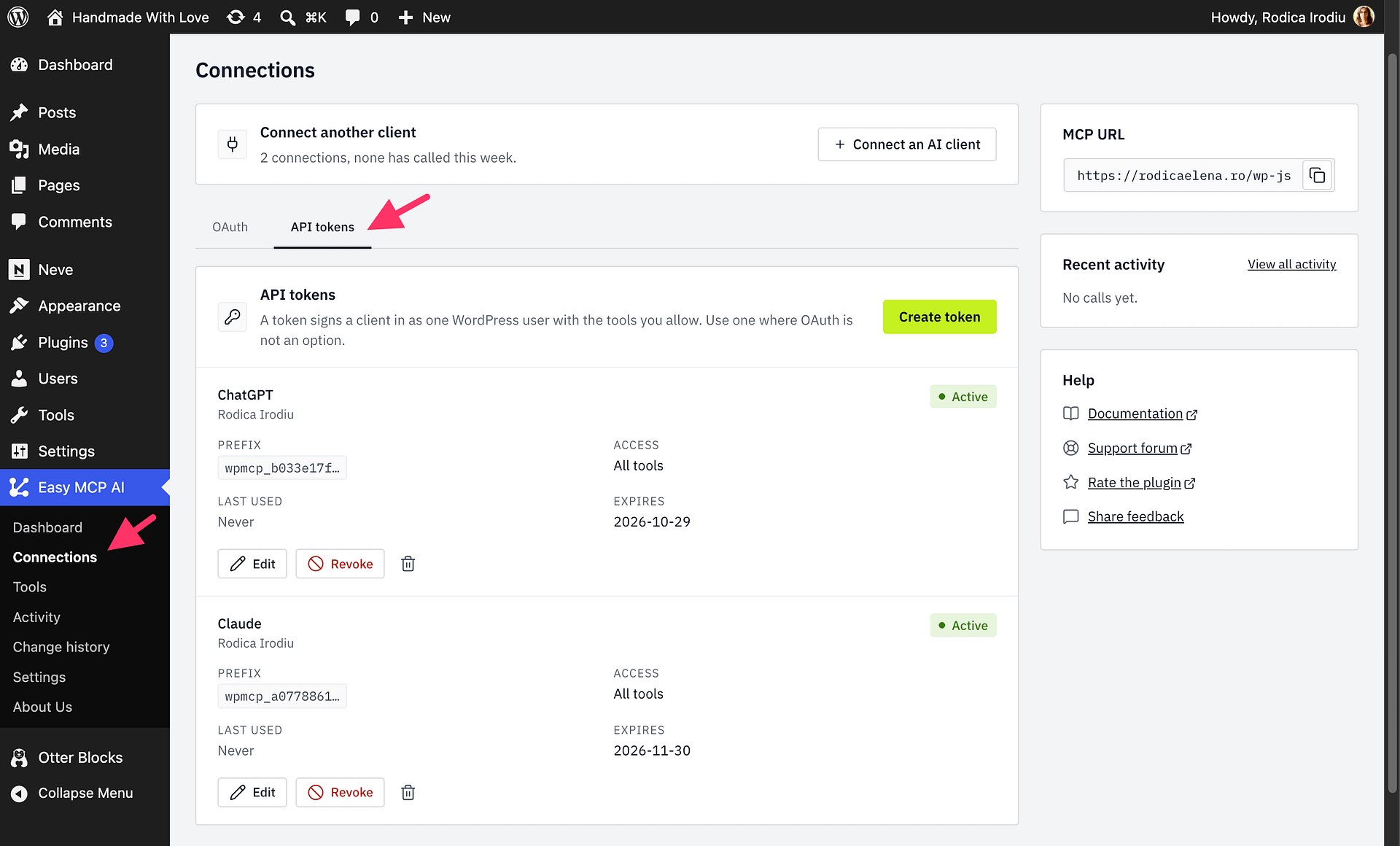This screenshot has width=1400, height=846.
Task: Click the WordPress logo icon
Action: point(17,17)
